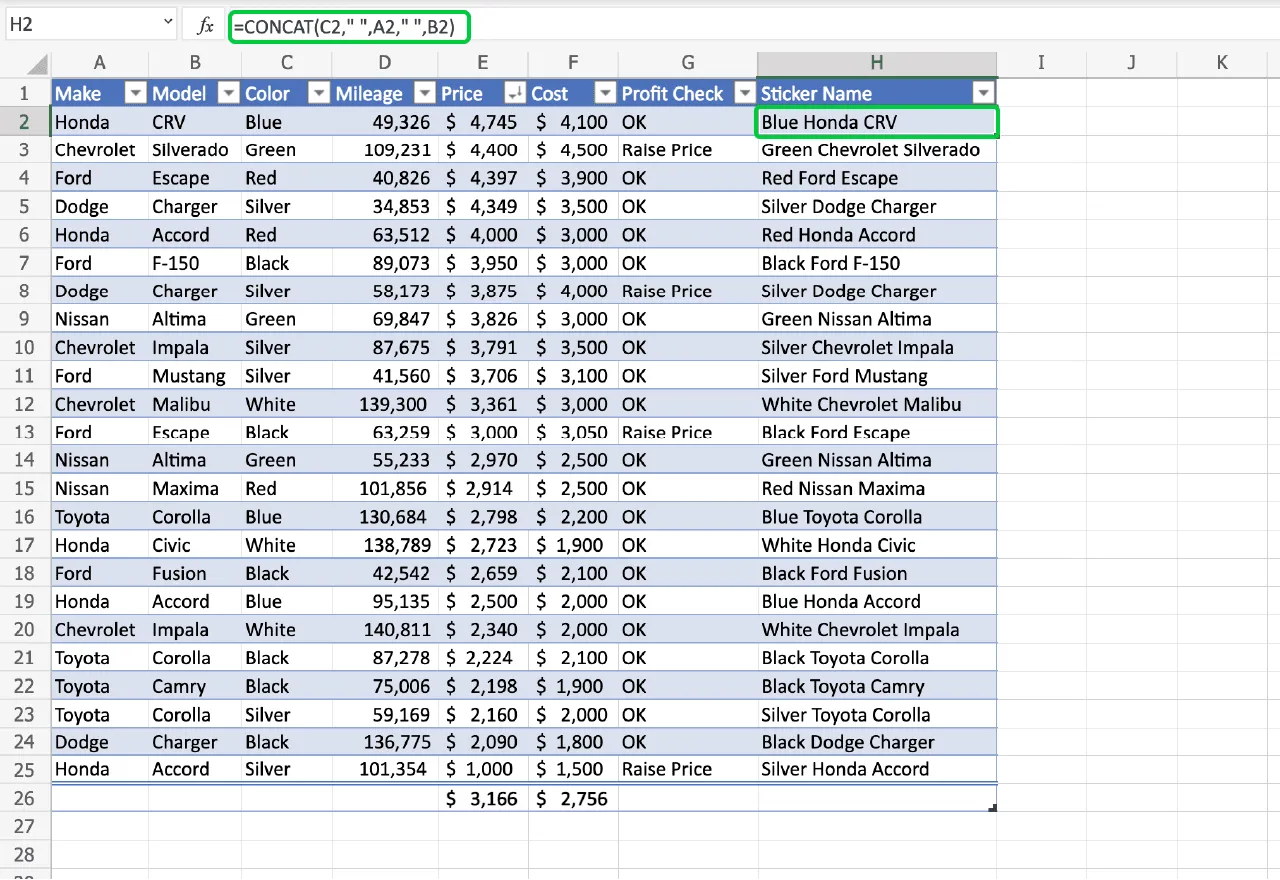Select total cost cell "$ 2,756"
The image size is (1280, 880).
click(x=573, y=798)
